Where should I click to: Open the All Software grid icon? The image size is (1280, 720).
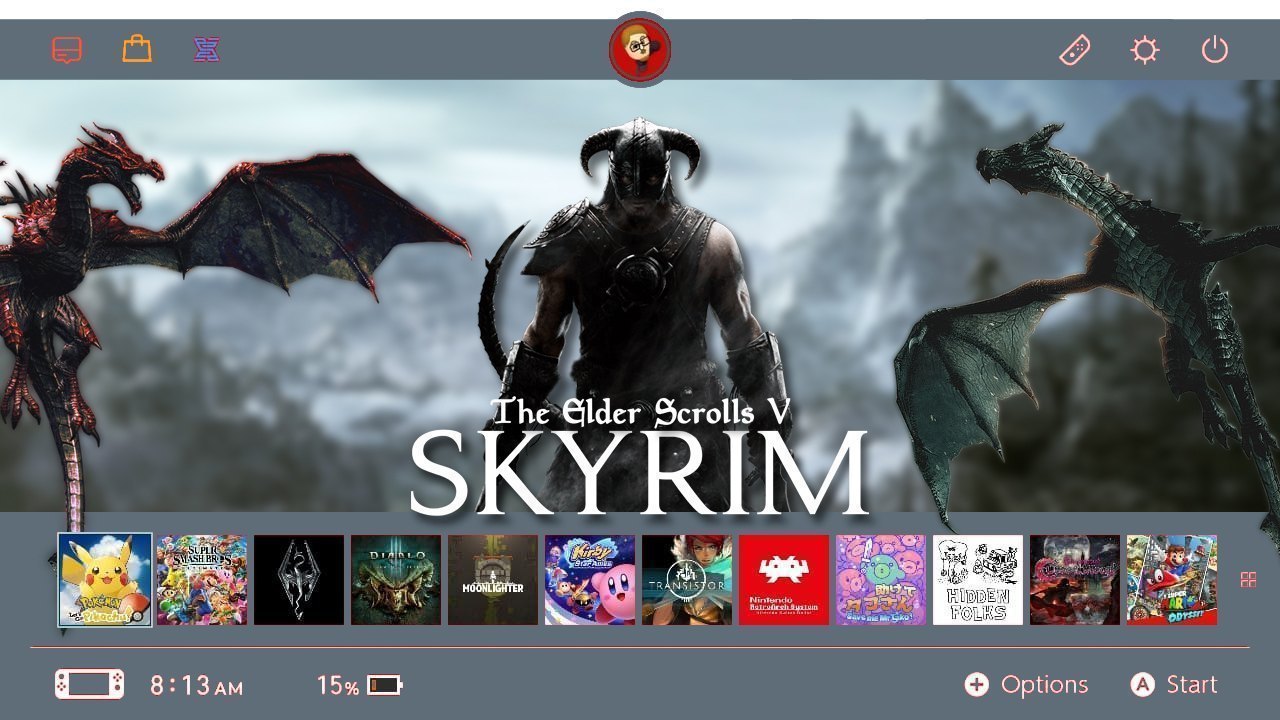coord(1248,580)
